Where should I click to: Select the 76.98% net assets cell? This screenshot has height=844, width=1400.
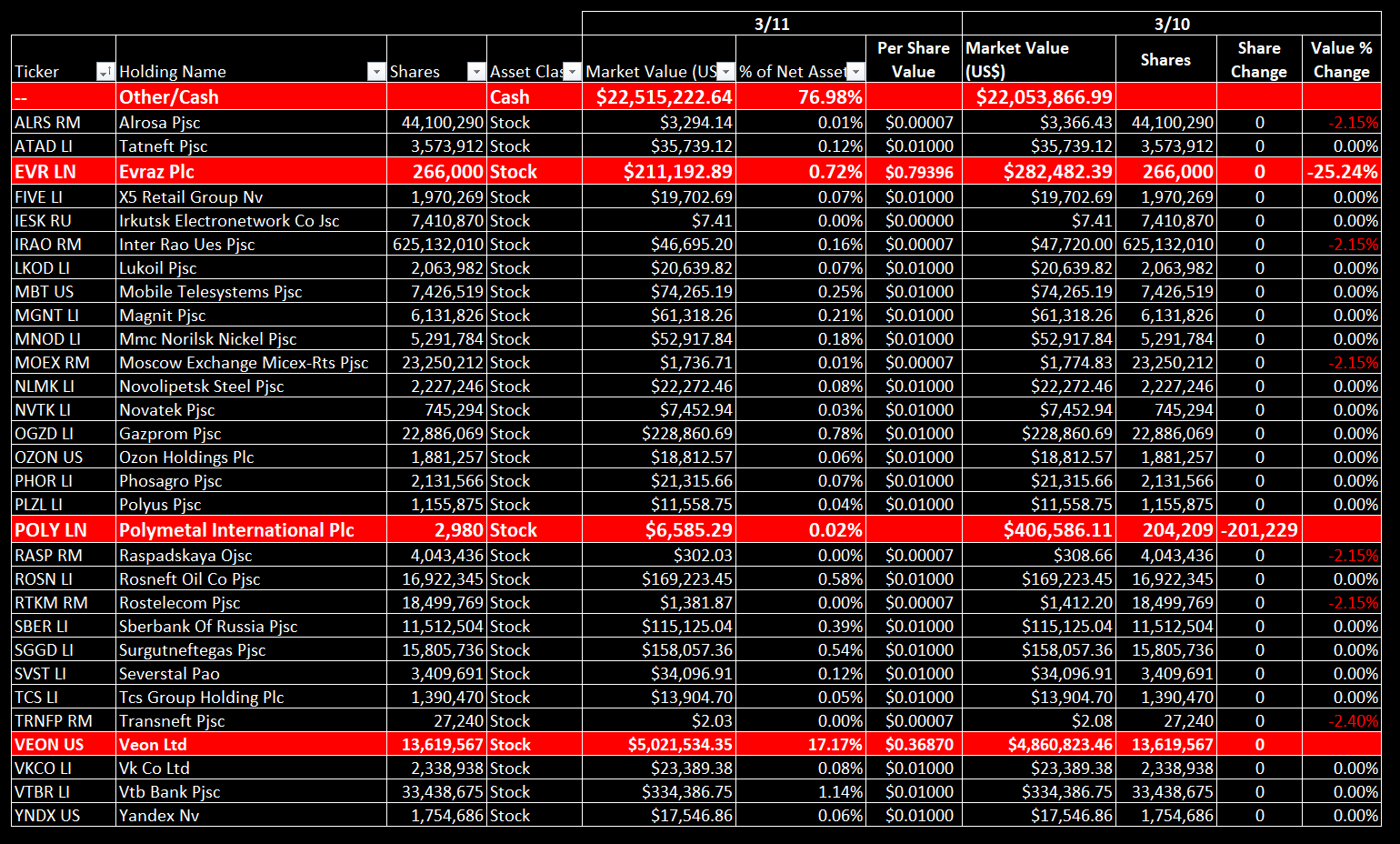801,97
